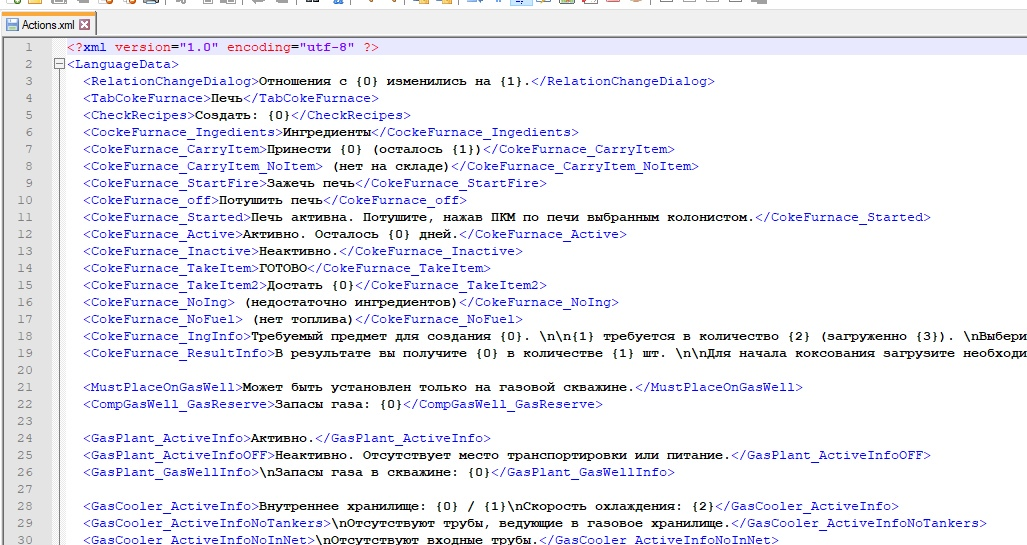Click the closing GasCooler_ActiveInfo tag
The image size is (1027, 545).
[807, 507]
